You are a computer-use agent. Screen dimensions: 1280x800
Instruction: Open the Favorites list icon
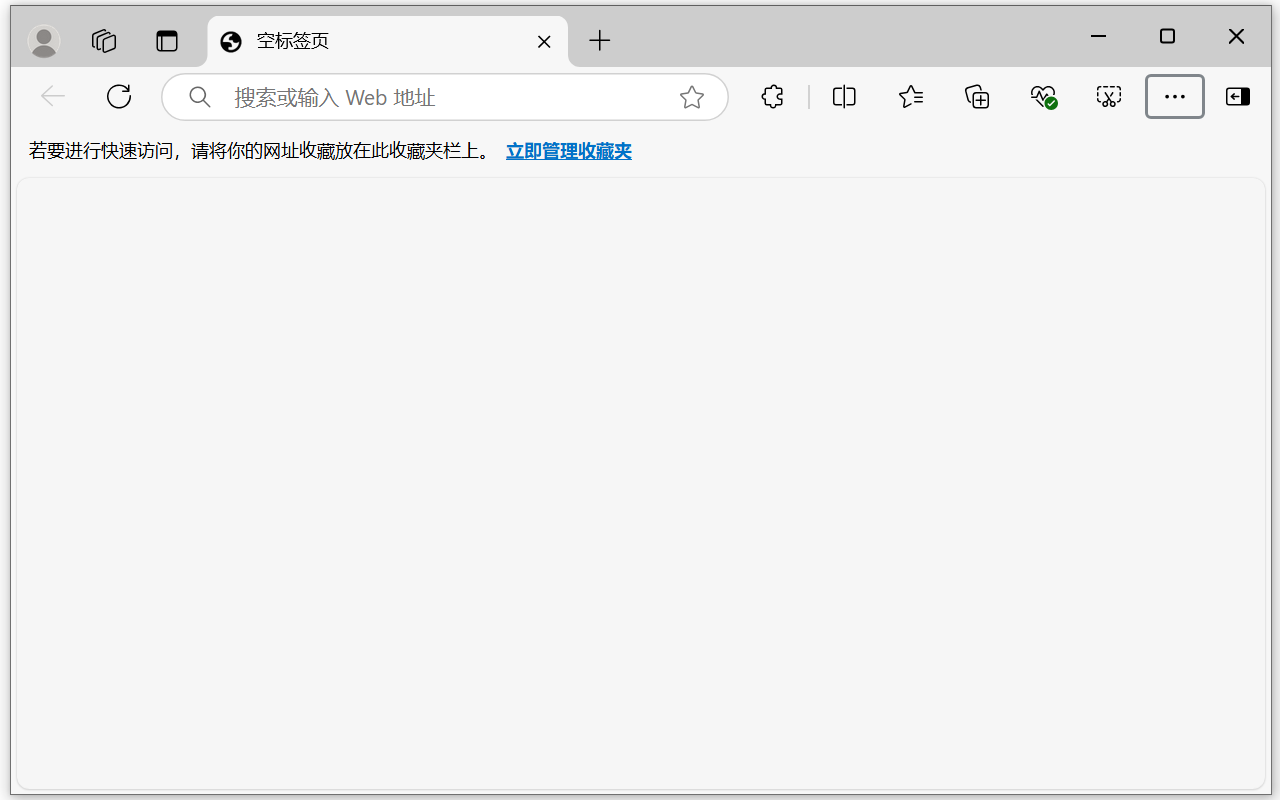pos(911,97)
